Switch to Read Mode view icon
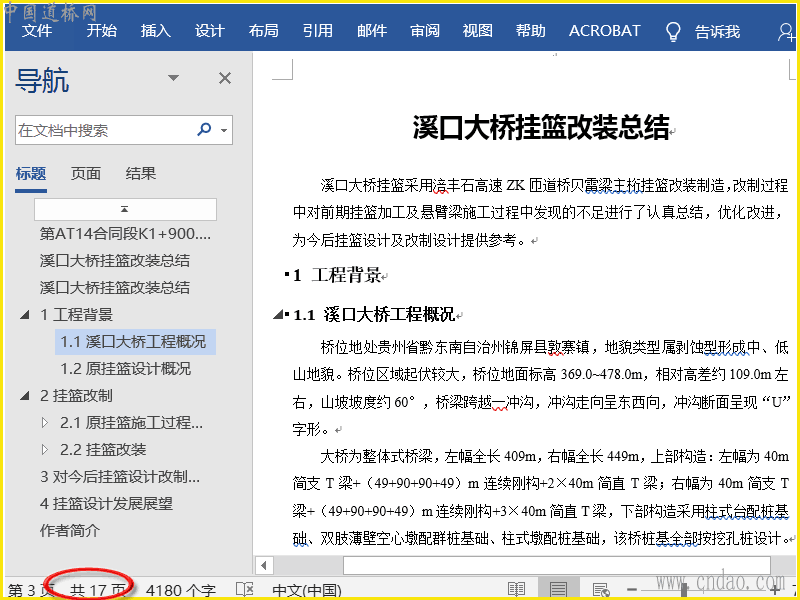Screen dimensions: 800x600 [x=516, y=590]
